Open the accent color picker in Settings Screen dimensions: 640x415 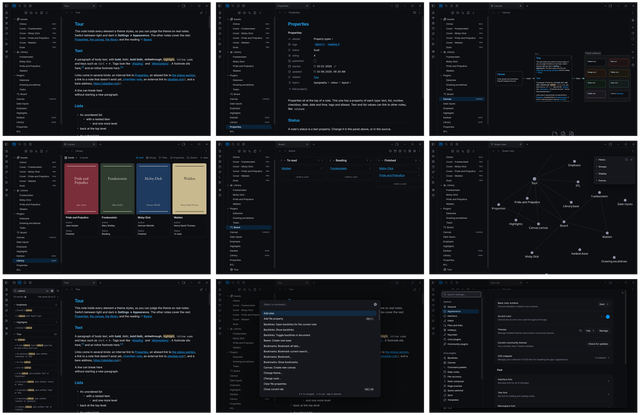tap(608, 317)
